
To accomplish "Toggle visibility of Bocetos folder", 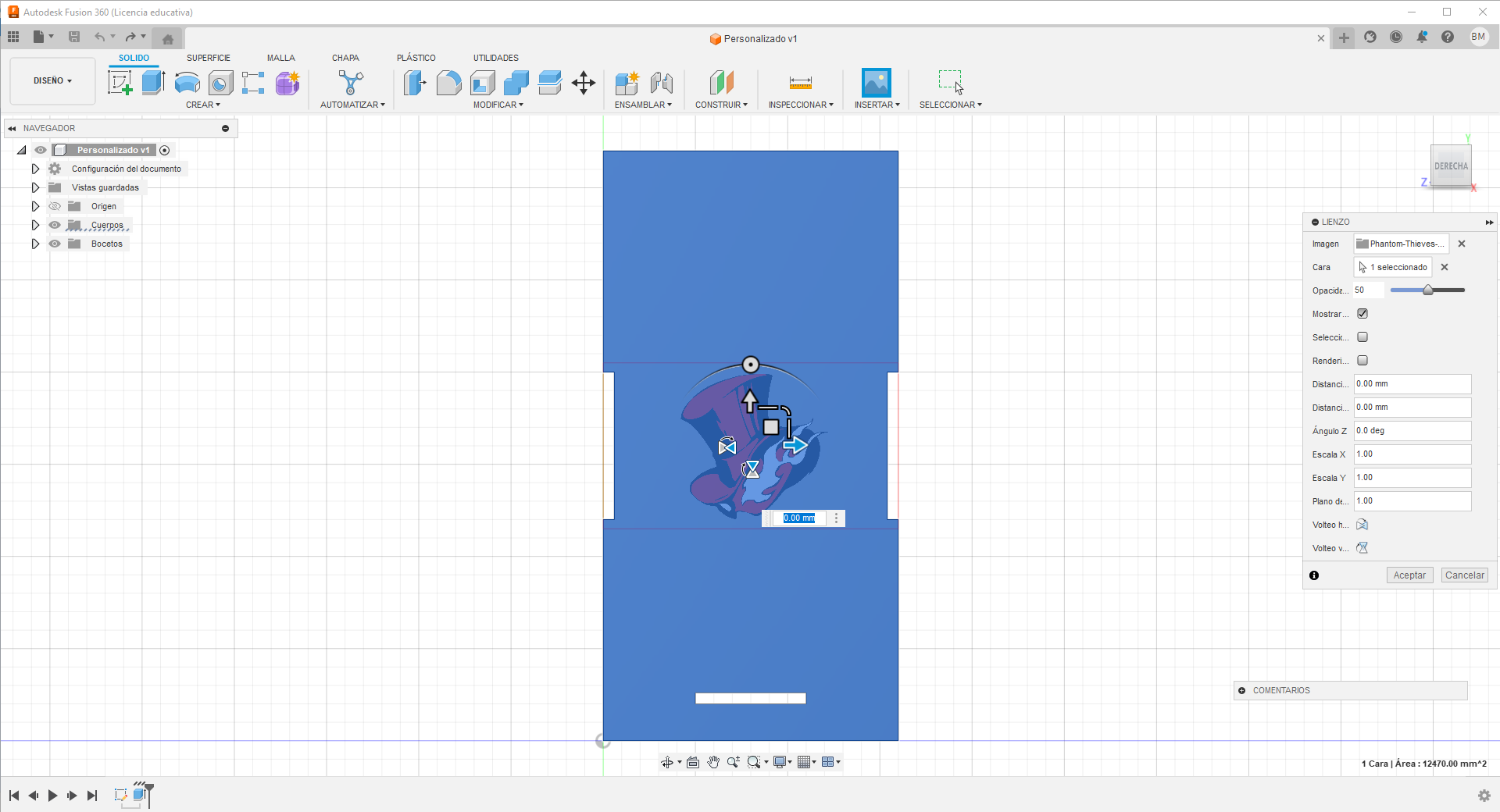I will tap(55, 244).
